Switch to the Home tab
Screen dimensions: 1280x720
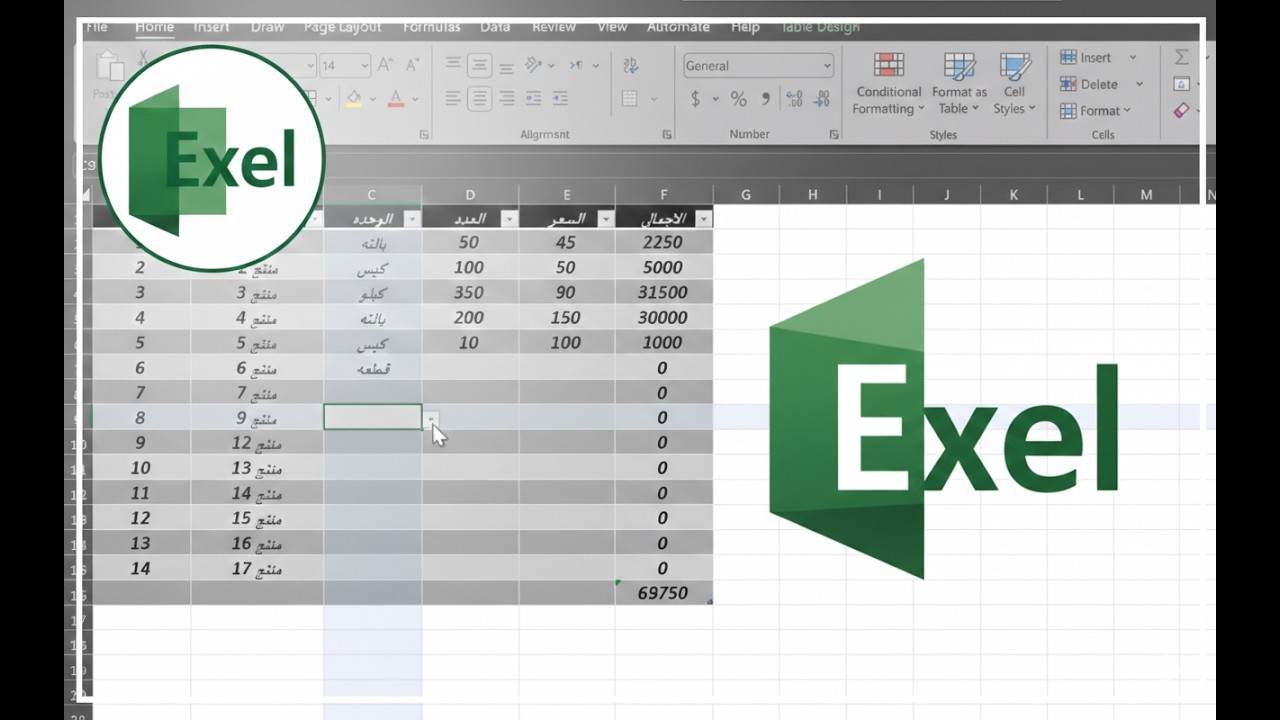(x=154, y=27)
